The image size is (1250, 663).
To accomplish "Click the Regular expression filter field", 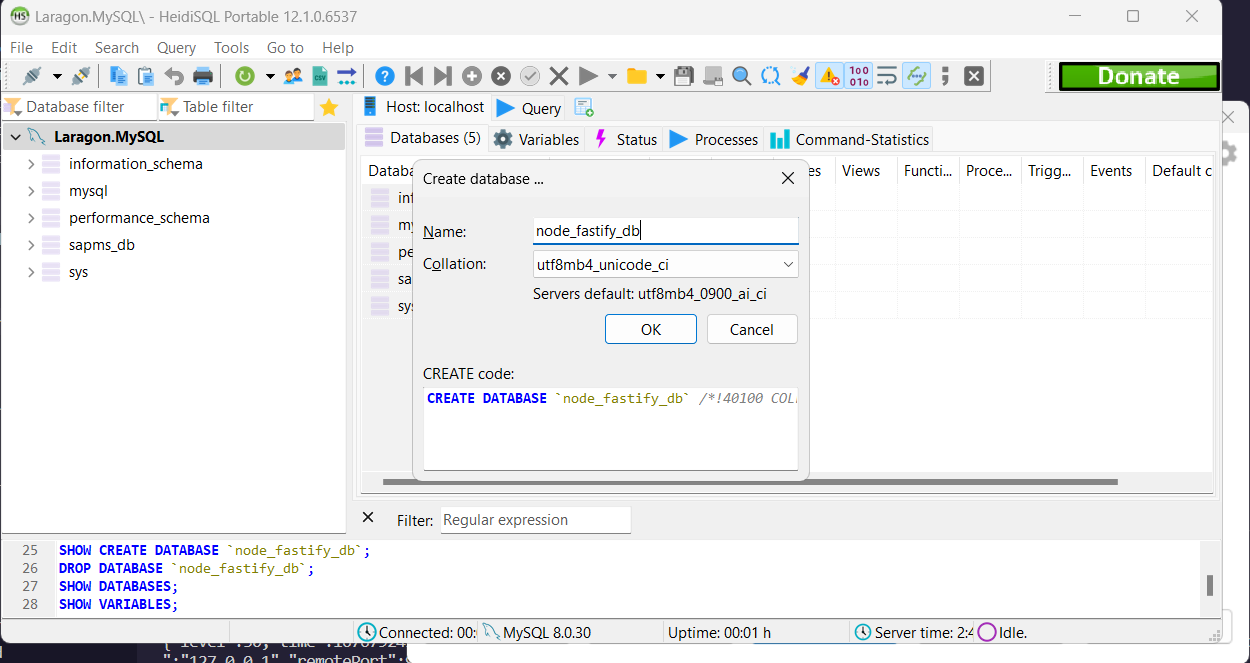I will point(535,520).
